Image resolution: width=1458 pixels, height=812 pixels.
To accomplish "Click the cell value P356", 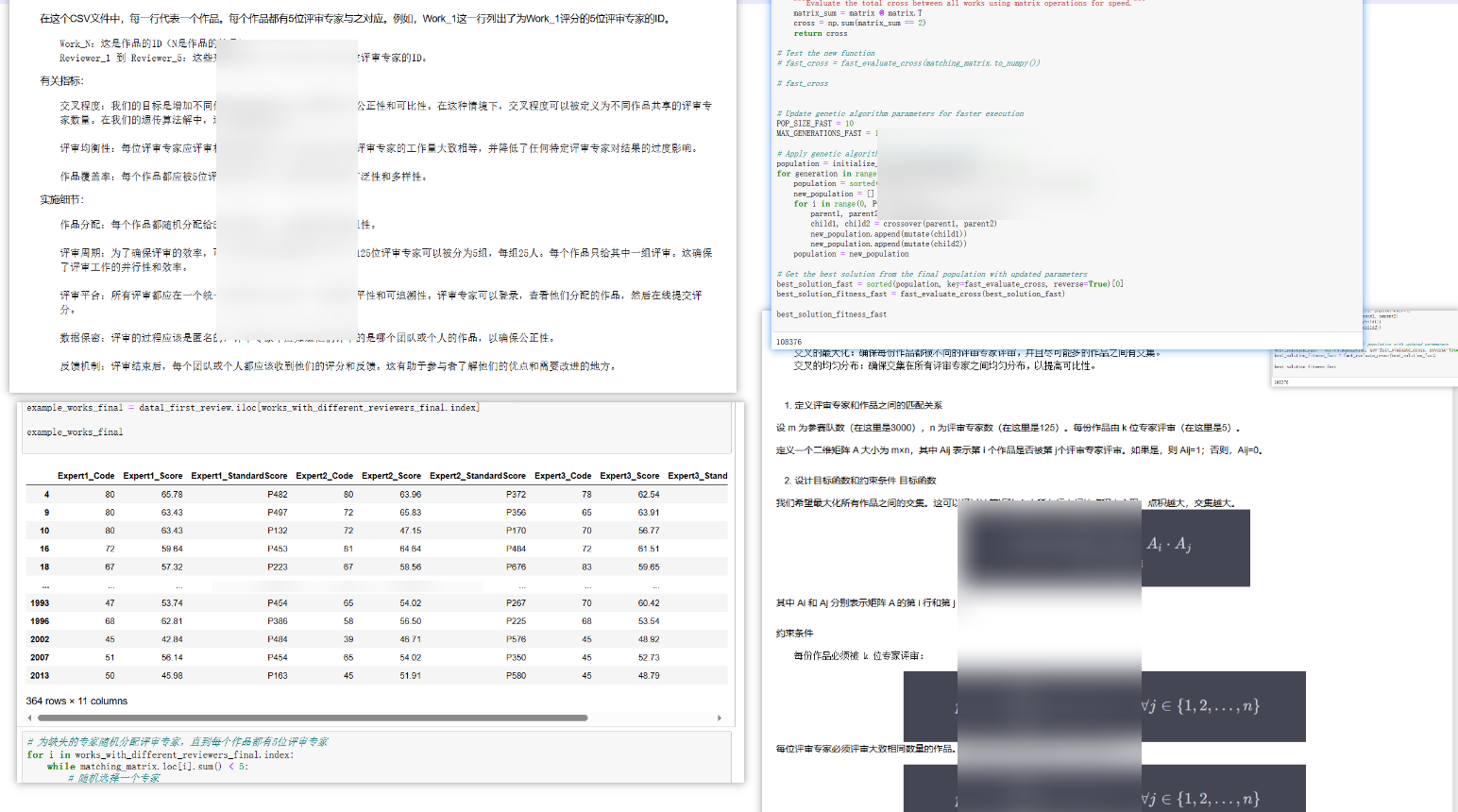I will click(516, 513).
